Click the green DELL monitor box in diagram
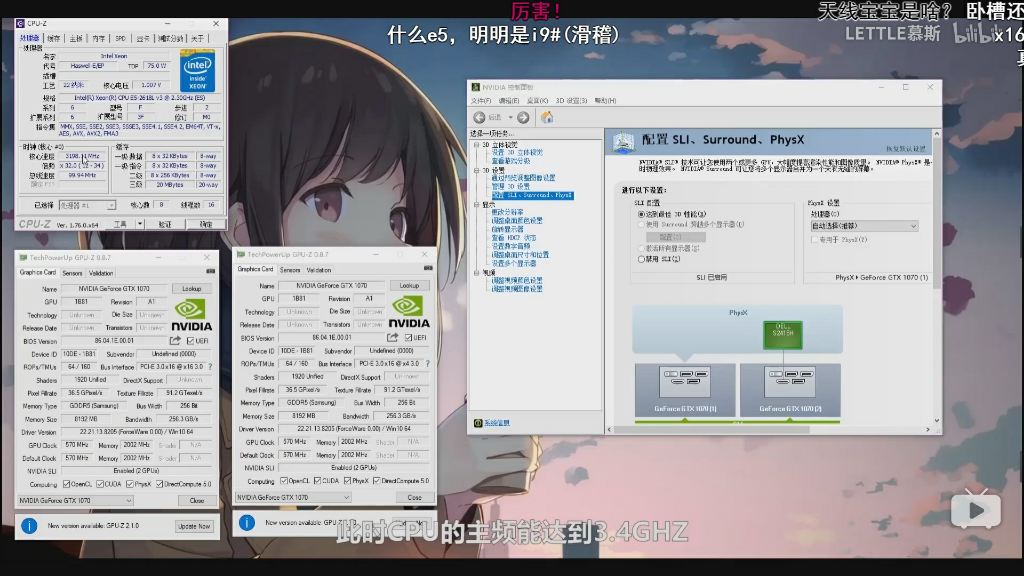This screenshot has height=576, width=1024. point(783,334)
